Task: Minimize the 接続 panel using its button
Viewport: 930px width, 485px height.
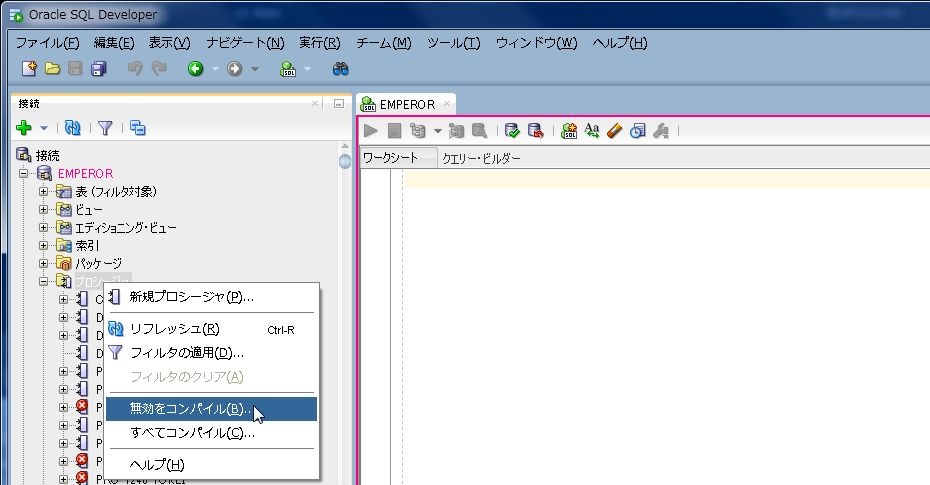Action: (x=338, y=103)
